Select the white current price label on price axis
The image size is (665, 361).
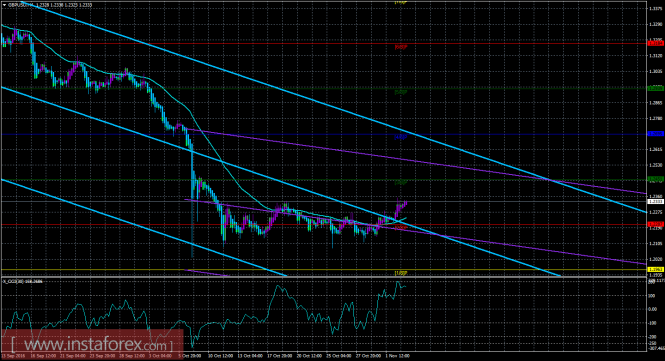click(x=655, y=201)
